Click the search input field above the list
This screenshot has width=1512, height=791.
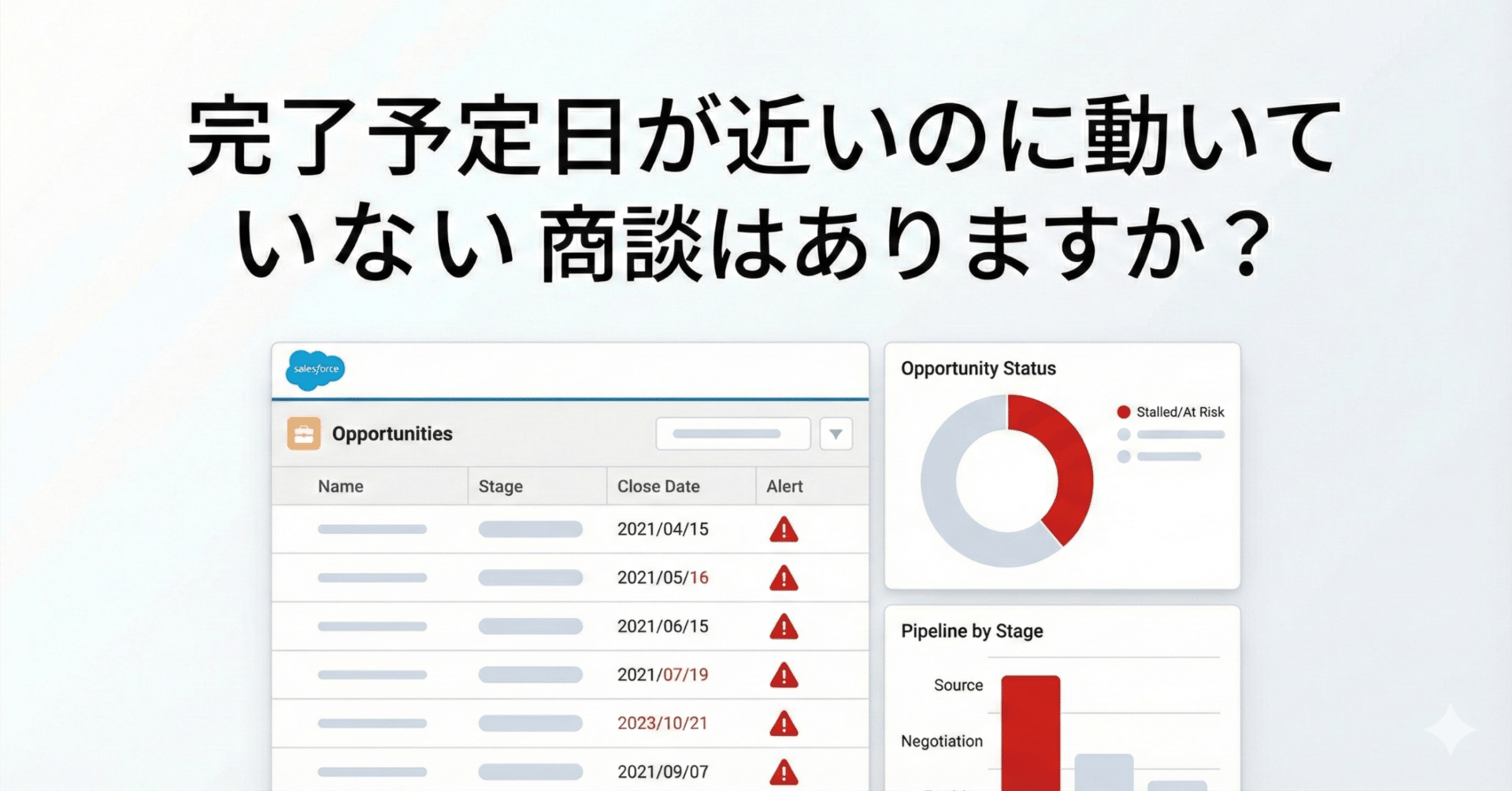point(732,433)
